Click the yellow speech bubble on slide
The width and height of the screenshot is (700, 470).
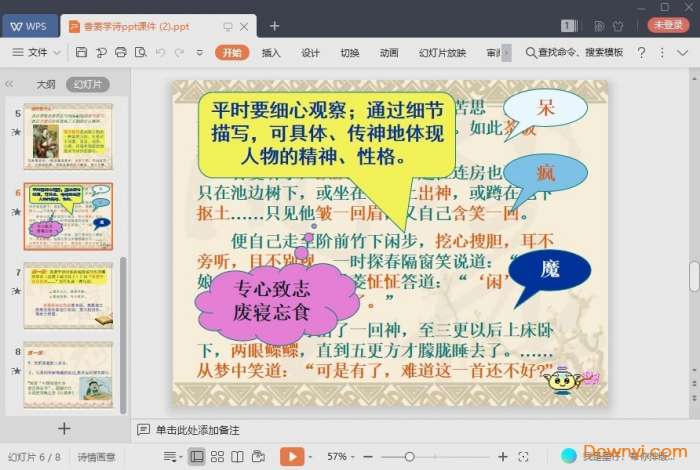click(327, 134)
